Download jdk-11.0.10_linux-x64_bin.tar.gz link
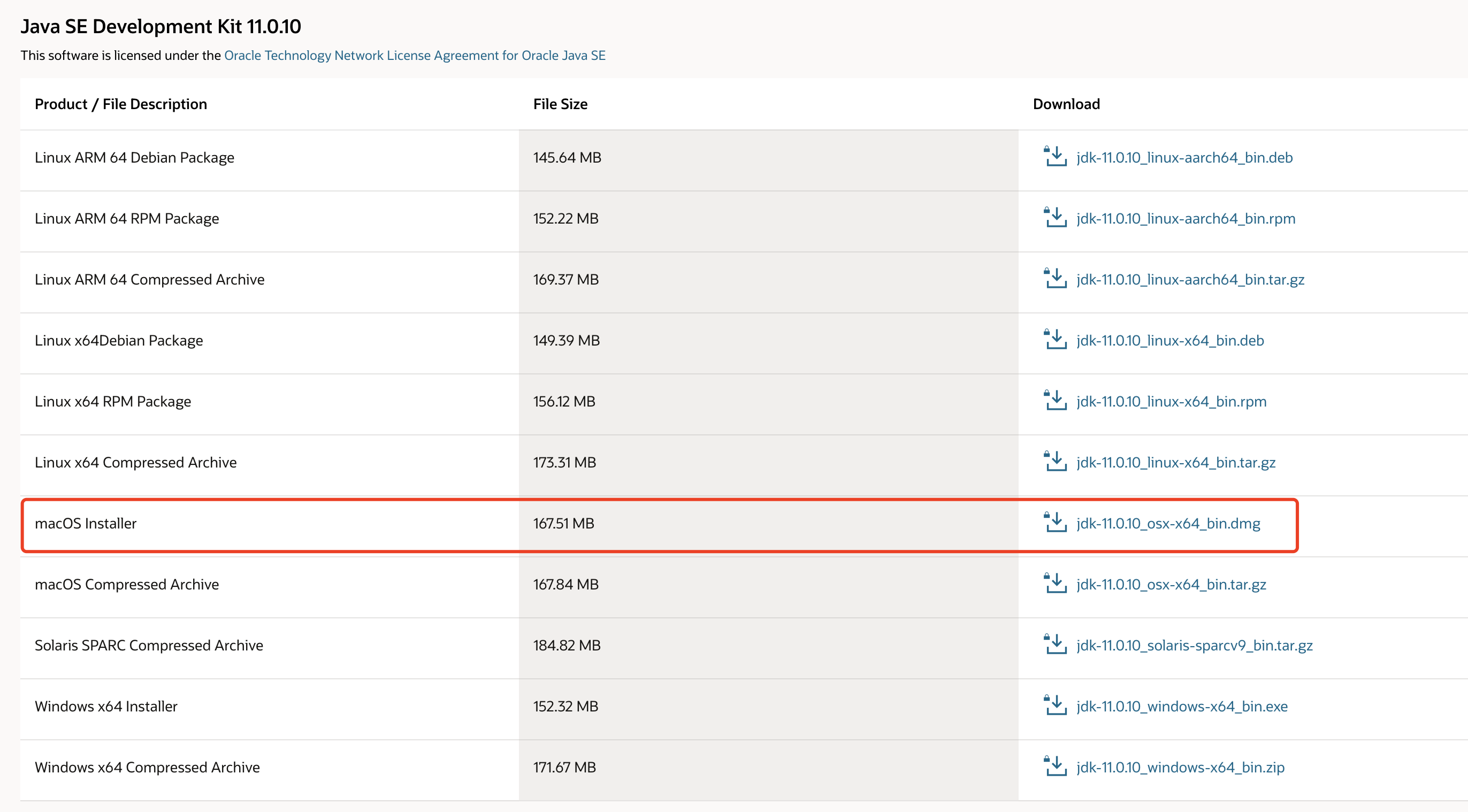 [1176, 462]
